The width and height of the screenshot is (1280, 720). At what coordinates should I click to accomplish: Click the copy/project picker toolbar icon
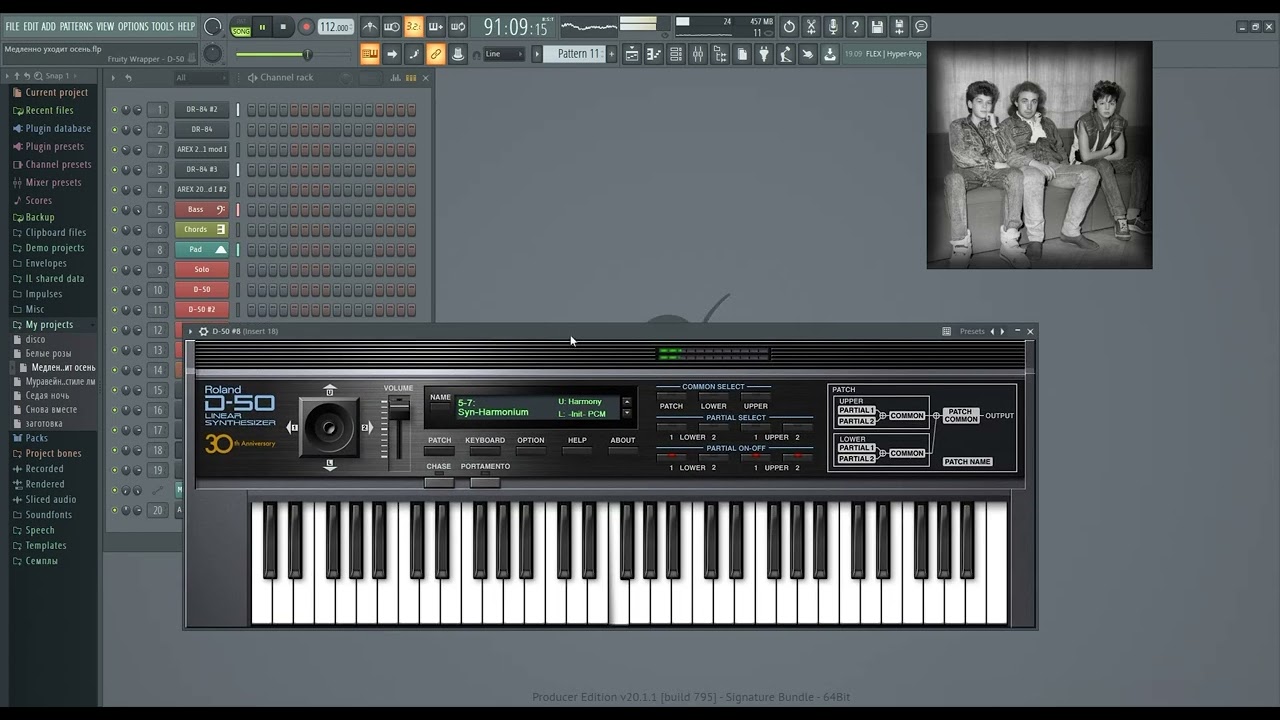tap(742, 54)
